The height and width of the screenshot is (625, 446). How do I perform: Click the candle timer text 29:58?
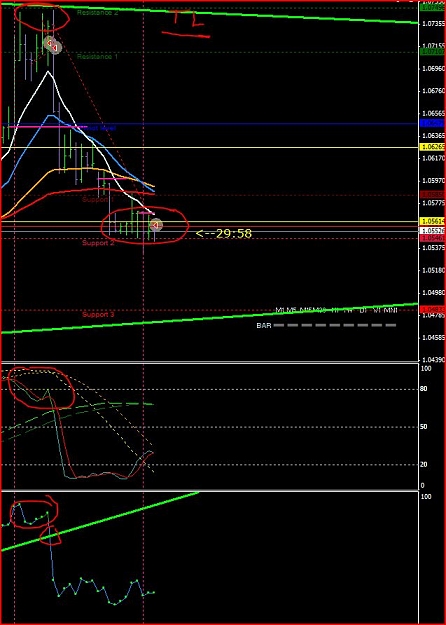pyautogui.click(x=224, y=234)
